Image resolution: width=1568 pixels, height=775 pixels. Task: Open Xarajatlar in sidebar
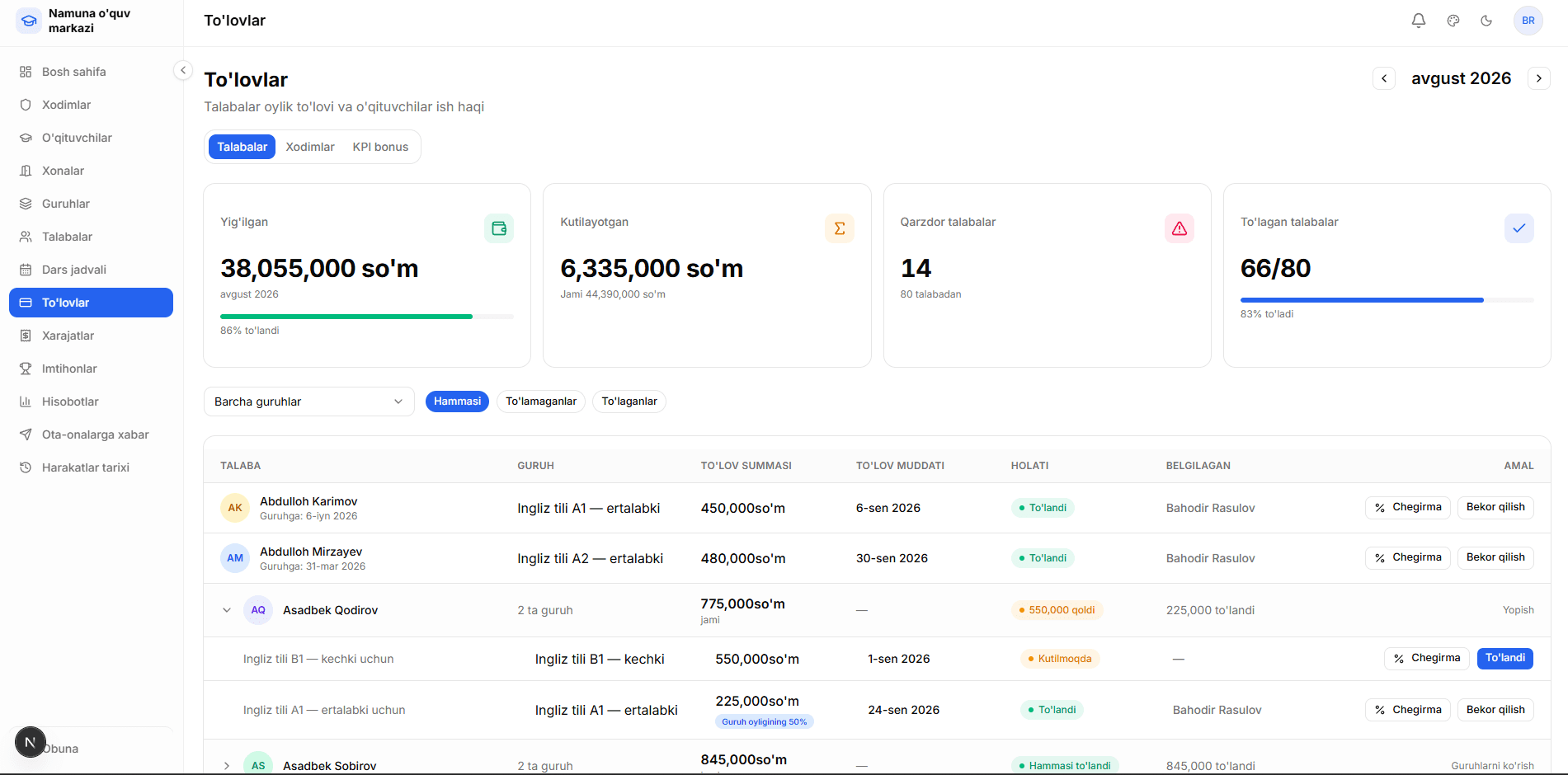pyautogui.click(x=91, y=336)
